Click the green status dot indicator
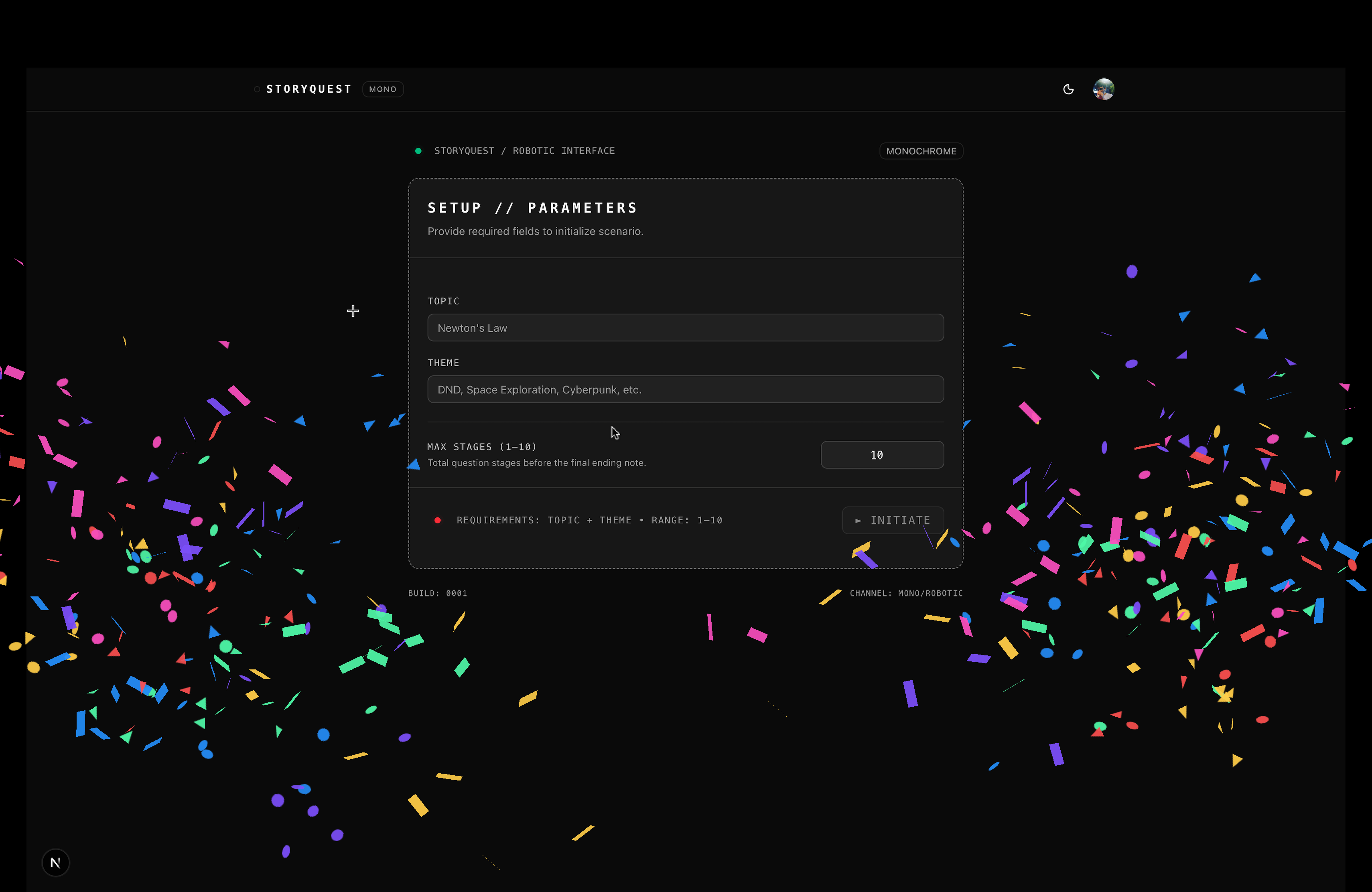 418,151
